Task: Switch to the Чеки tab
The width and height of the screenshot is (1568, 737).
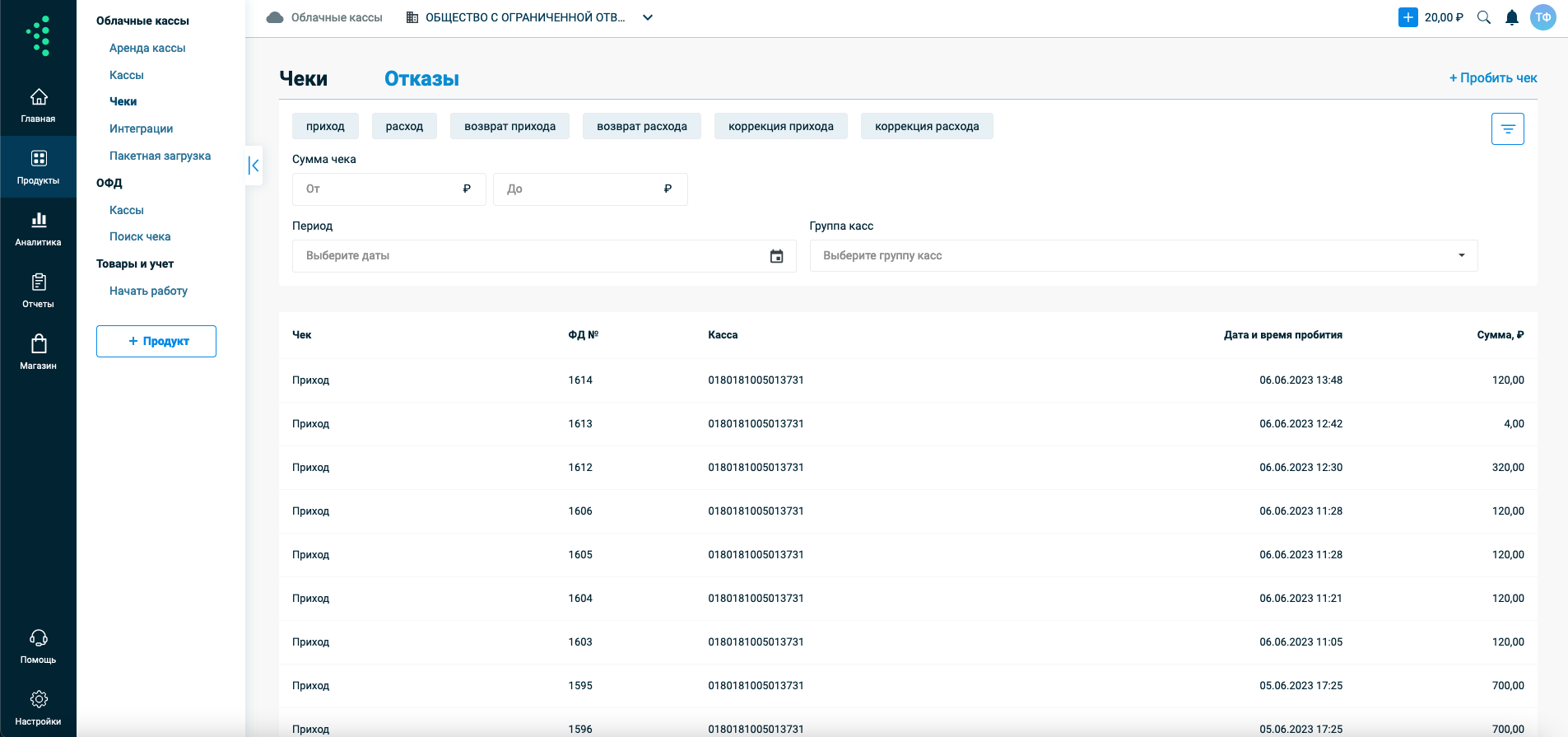Action: (x=303, y=78)
